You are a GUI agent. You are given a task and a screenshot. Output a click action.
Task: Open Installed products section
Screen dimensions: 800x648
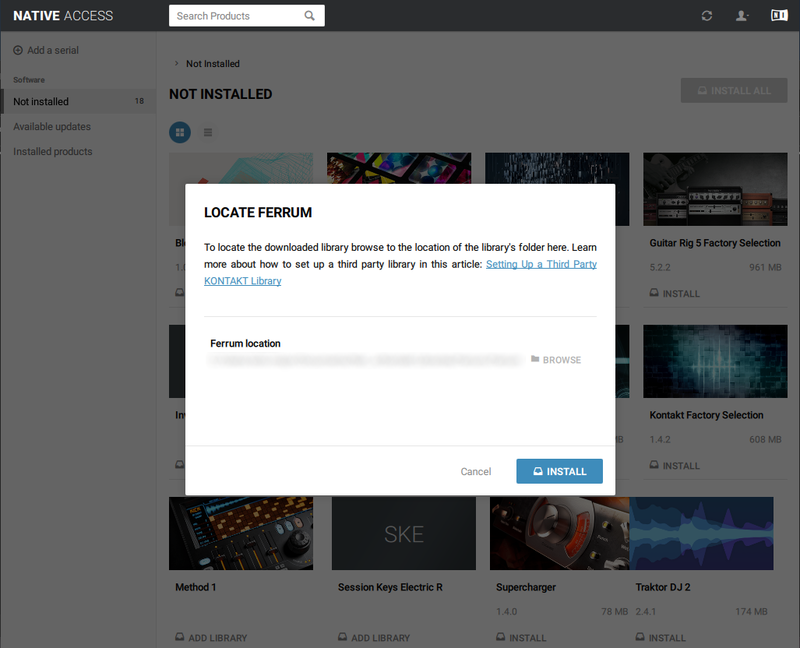53,152
